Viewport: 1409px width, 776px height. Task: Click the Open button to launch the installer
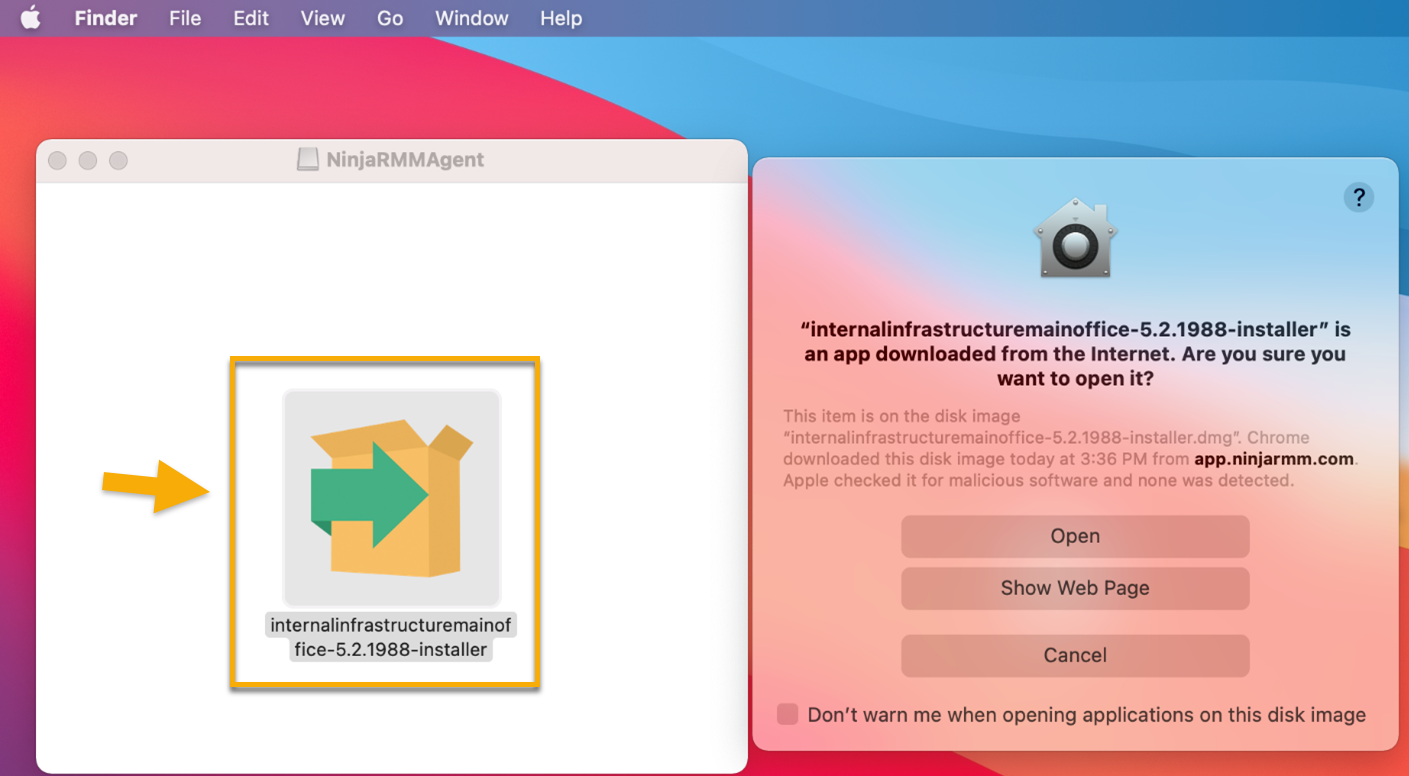point(1074,536)
